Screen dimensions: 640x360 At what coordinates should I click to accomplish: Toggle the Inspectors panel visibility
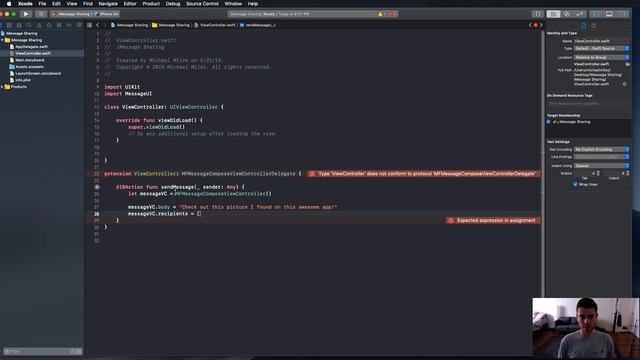[x=622, y=14]
